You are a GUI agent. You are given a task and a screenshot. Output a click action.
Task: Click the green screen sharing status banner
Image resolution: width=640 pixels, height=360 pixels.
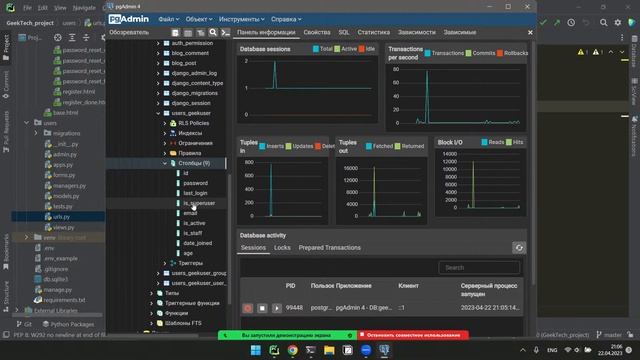(x=287, y=335)
